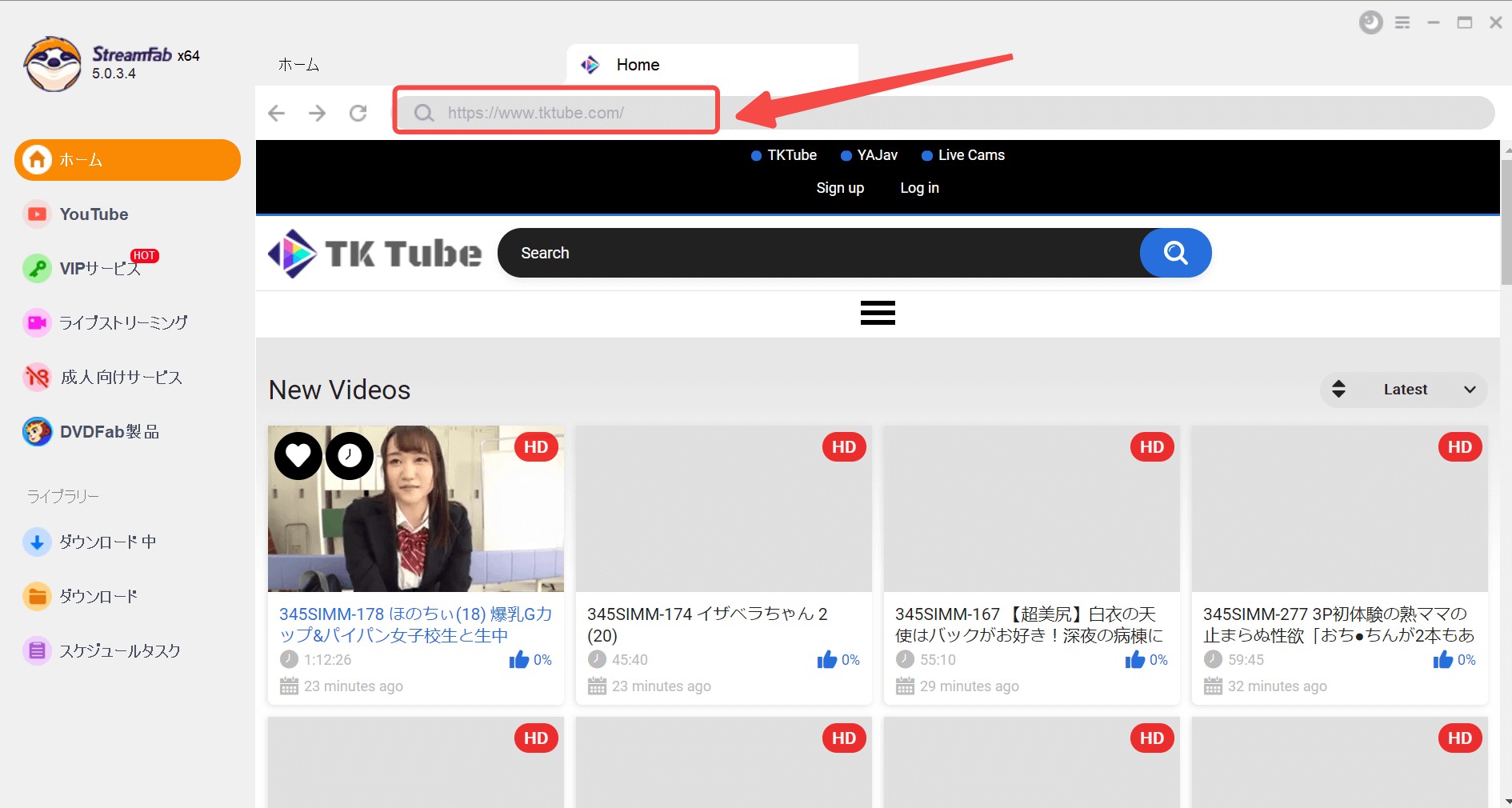Open the 345SIMM-167 blank thumbnail
Screen dimensions: 1512x808
pyautogui.click(x=1032, y=509)
